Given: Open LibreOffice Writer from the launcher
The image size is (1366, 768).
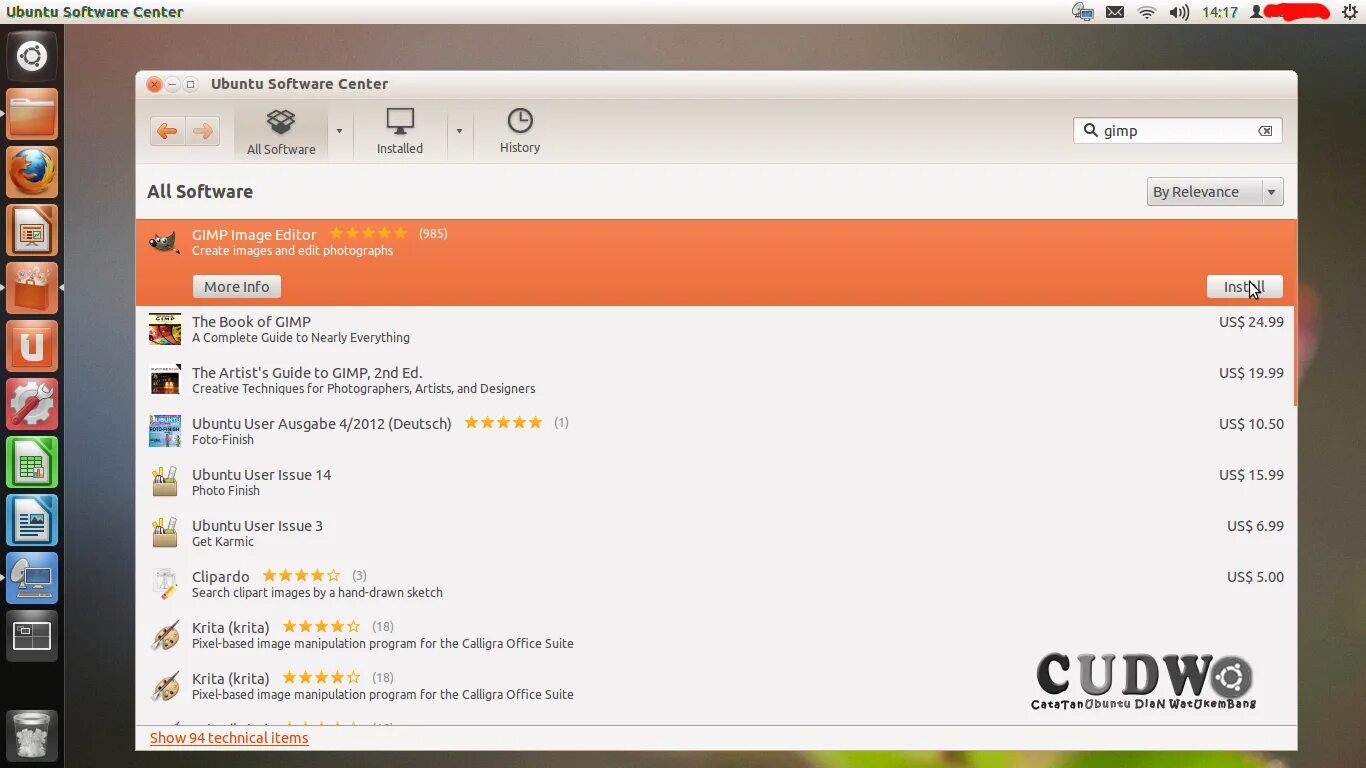Looking at the screenshot, I should (x=32, y=520).
